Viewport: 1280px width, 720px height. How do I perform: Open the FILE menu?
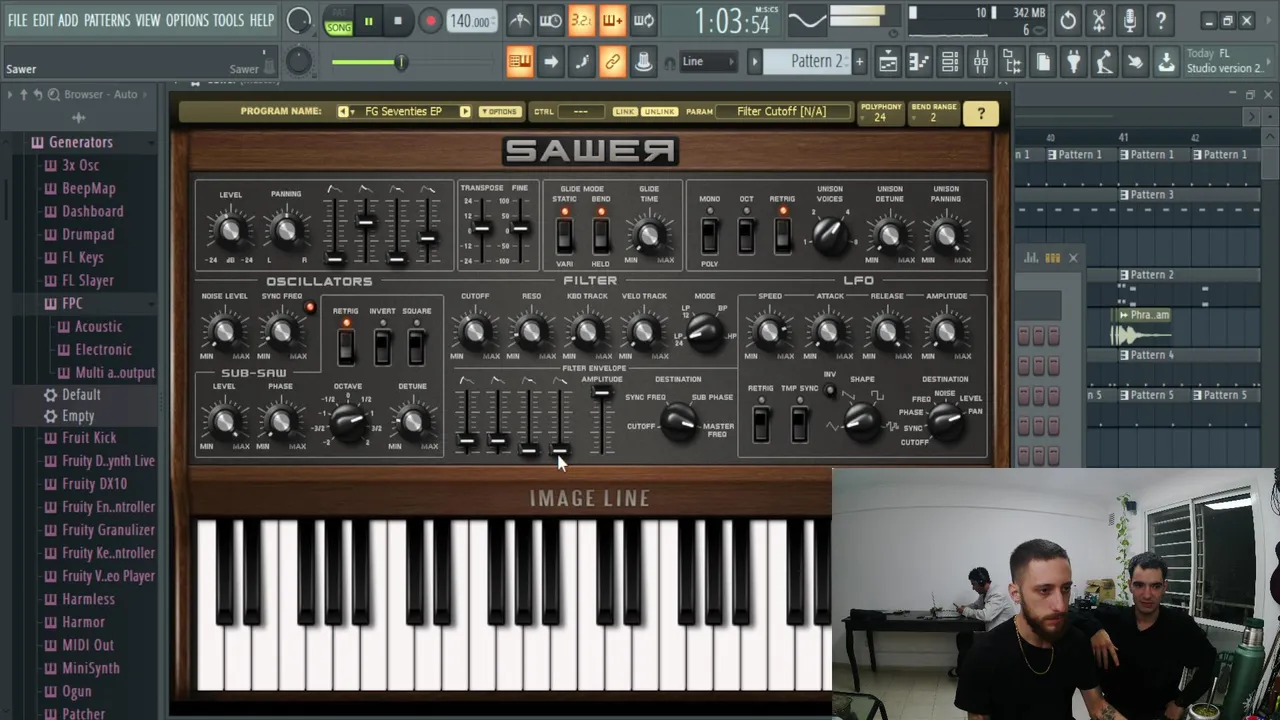tap(17, 20)
